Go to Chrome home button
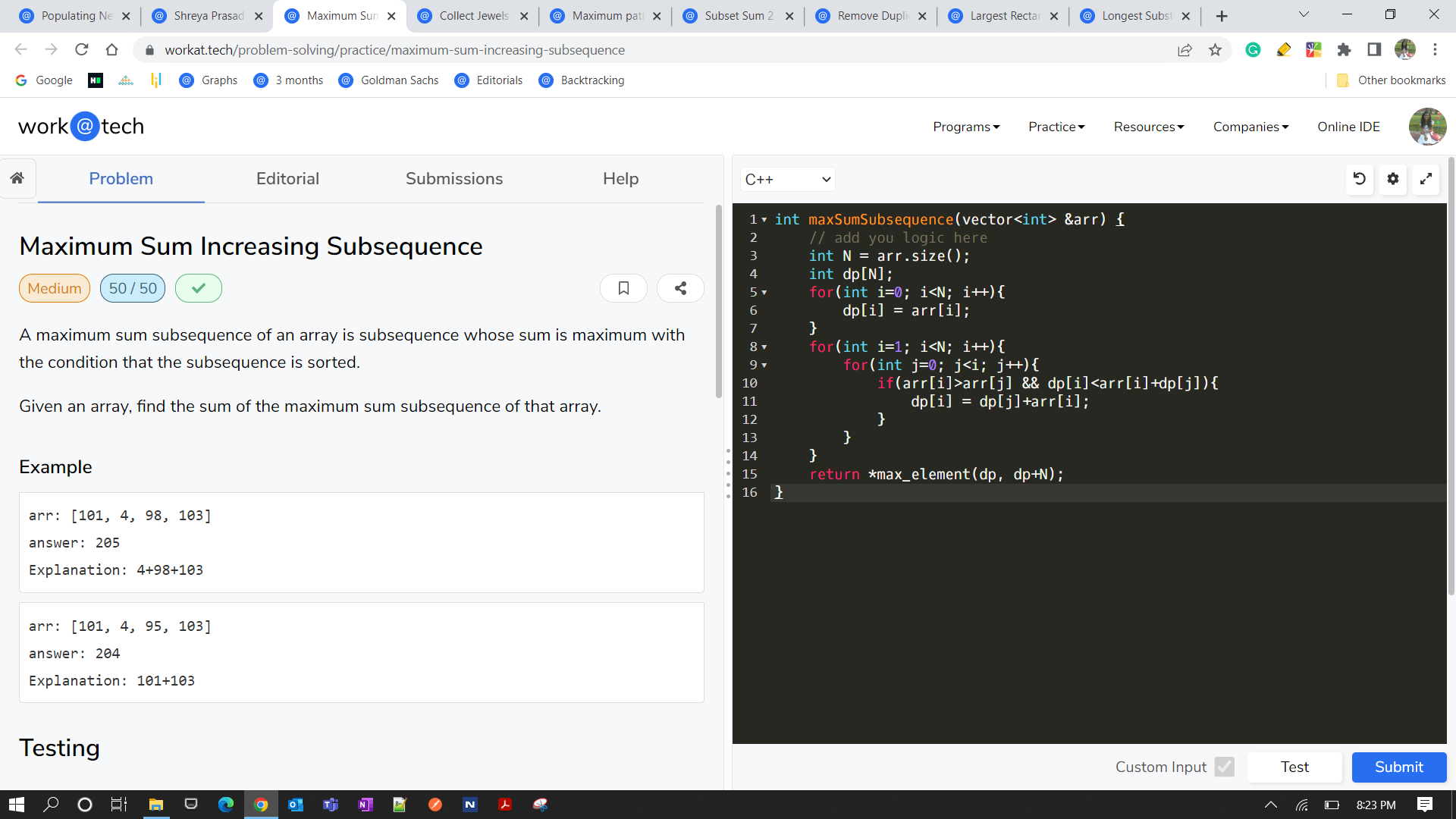Image resolution: width=1456 pixels, height=819 pixels. click(112, 50)
